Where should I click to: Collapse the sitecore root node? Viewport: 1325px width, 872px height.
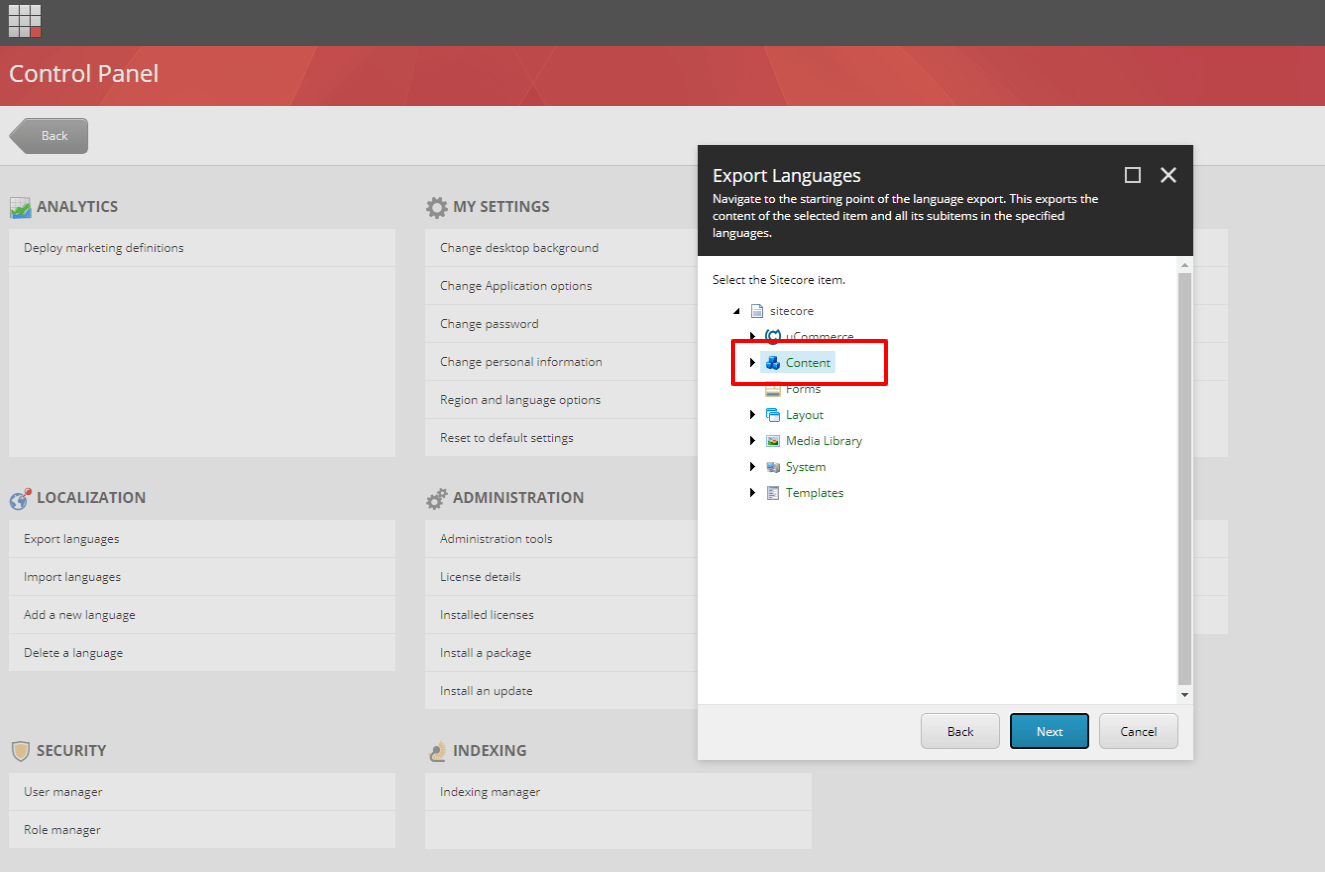pos(737,311)
